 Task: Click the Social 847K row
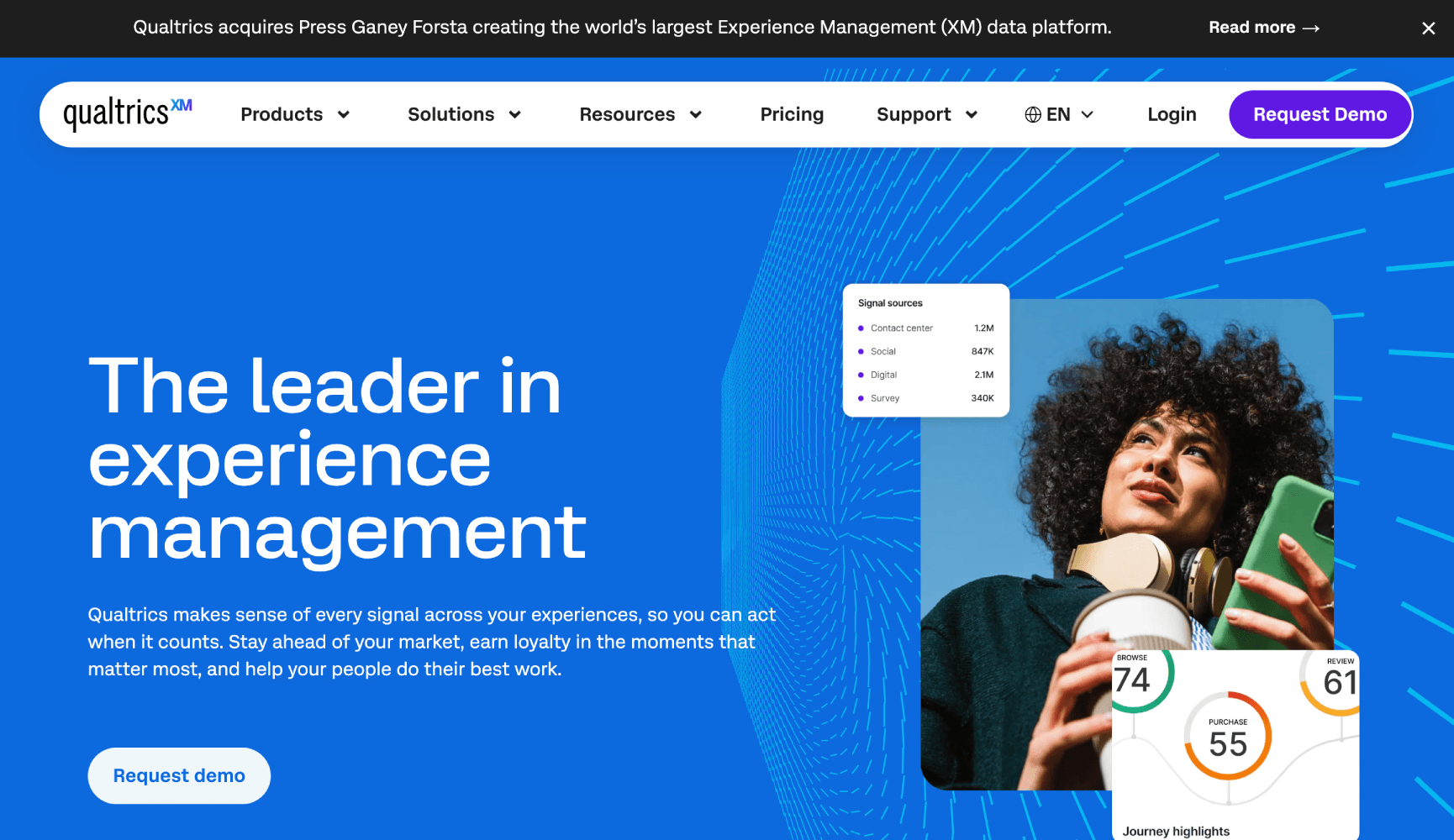coord(925,351)
